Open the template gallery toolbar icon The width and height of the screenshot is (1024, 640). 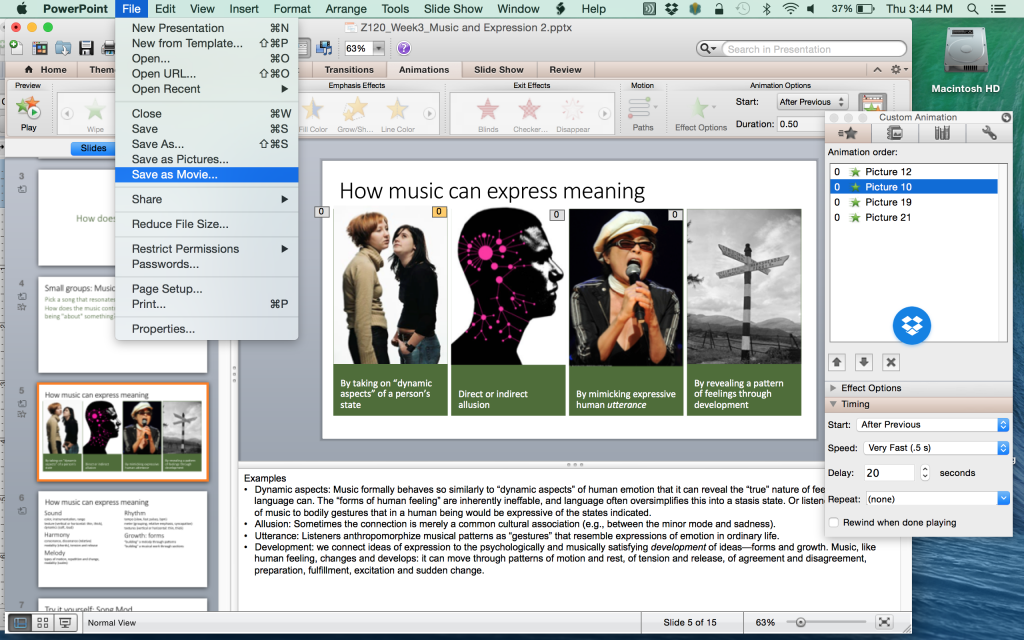pos(40,48)
